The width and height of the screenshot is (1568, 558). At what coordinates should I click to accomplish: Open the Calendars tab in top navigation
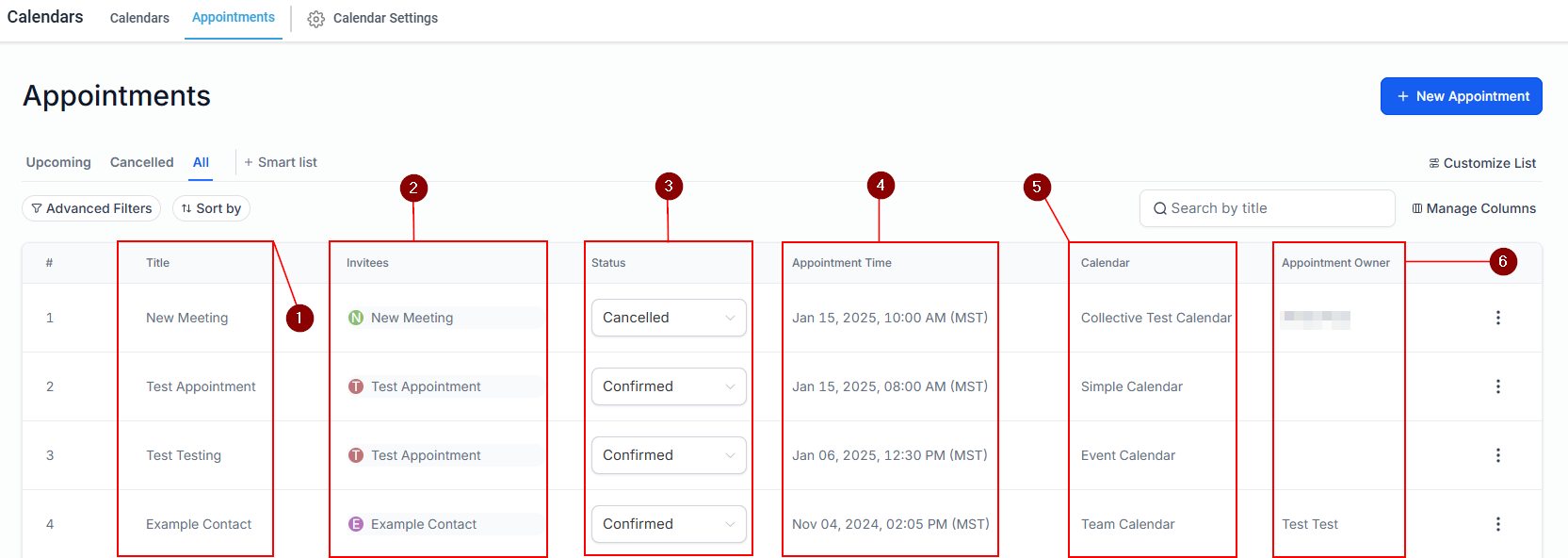[139, 18]
